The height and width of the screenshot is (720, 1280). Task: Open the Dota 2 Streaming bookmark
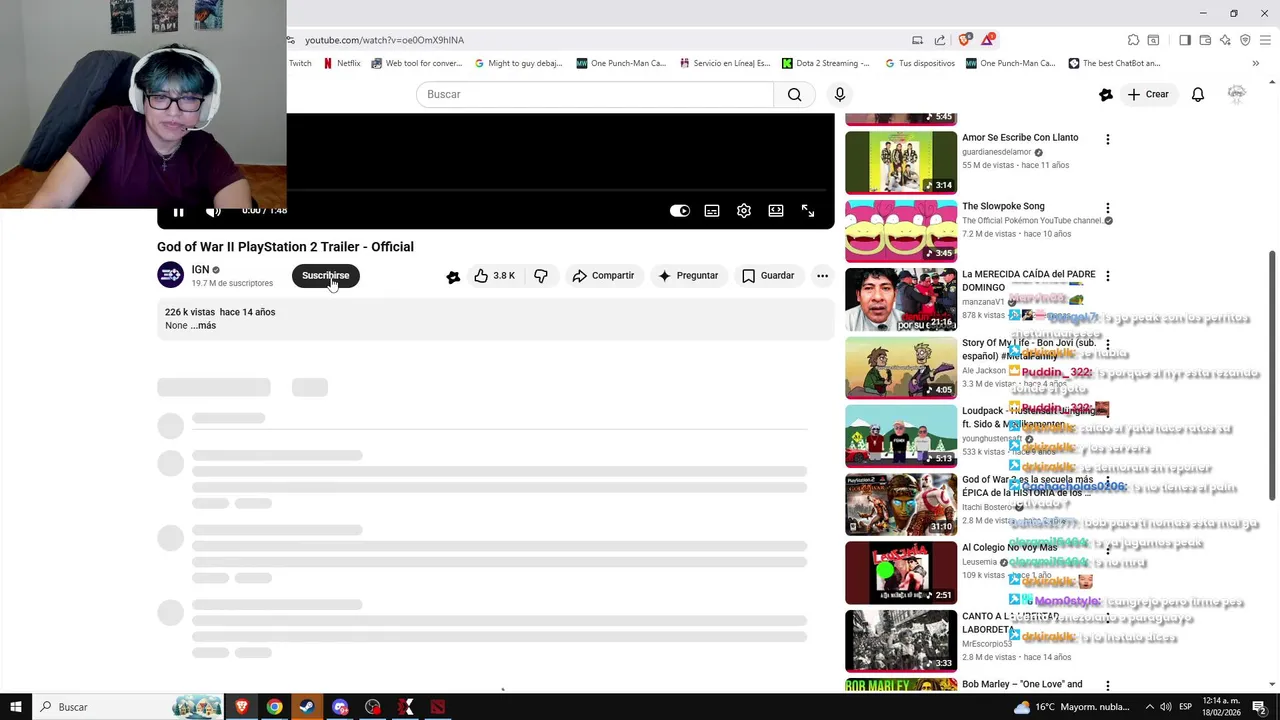826,63
